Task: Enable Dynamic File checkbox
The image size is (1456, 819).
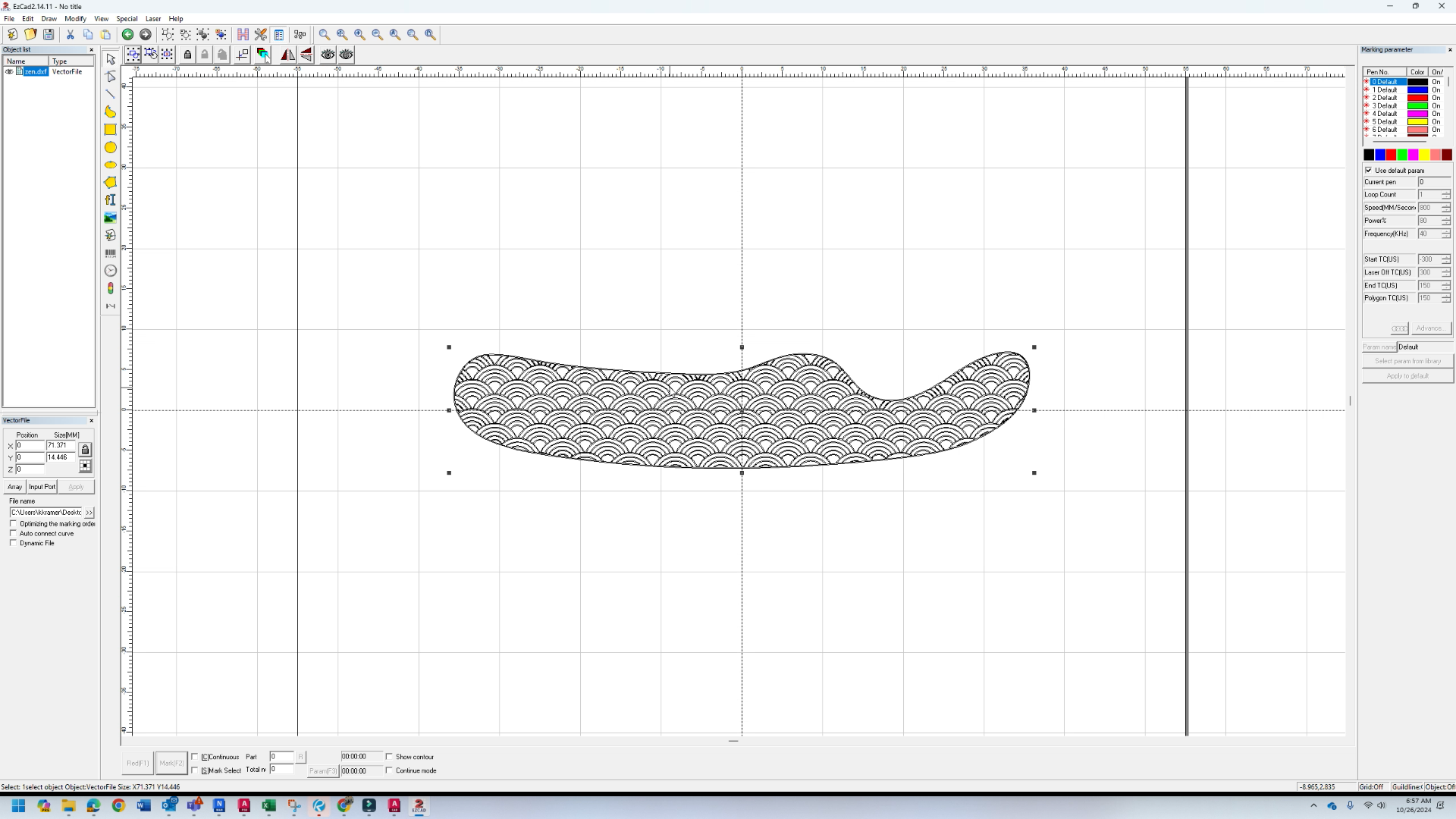Action: point(13,543)
